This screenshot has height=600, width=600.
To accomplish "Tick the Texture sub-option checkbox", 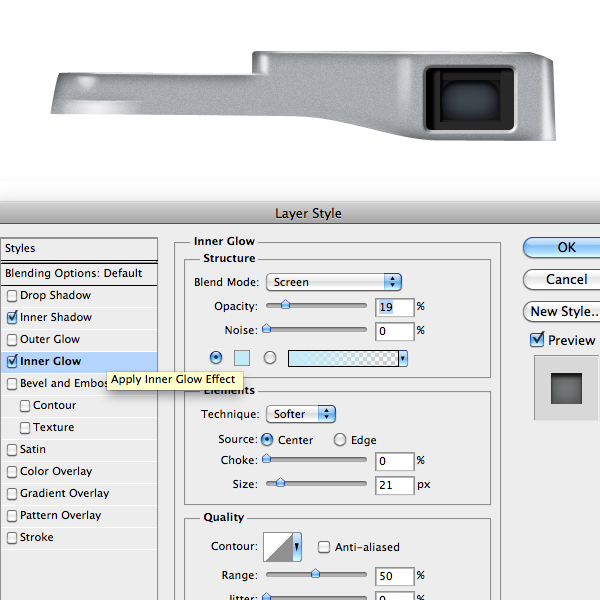I will pyautogui.click(x=25, y=428).
